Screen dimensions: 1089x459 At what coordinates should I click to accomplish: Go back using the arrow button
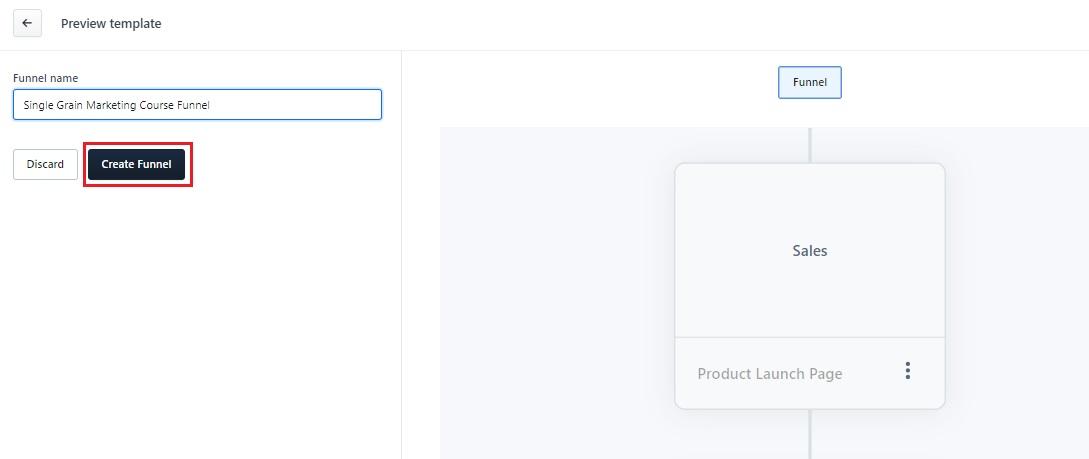pyautogui.click(x=27, y=23)
